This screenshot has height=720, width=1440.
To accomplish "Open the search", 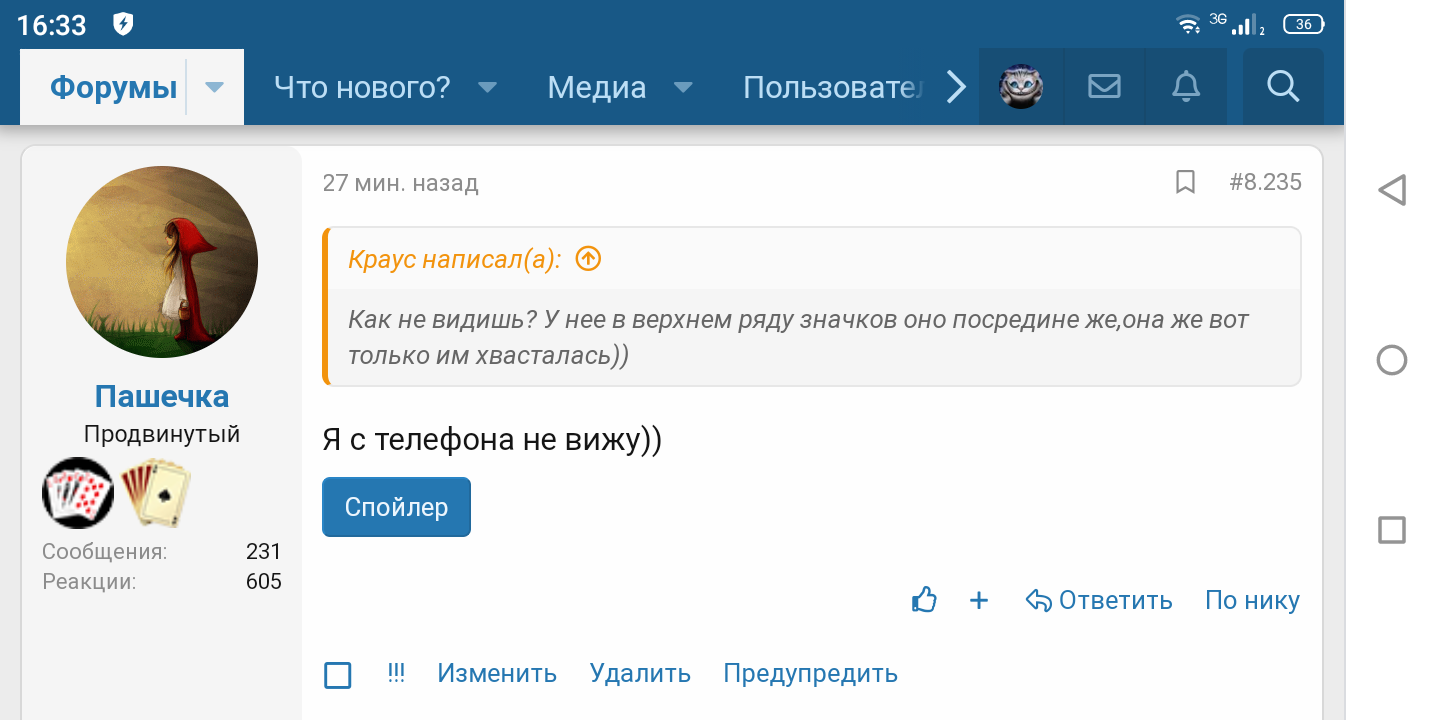I will tap(1283, 87).
